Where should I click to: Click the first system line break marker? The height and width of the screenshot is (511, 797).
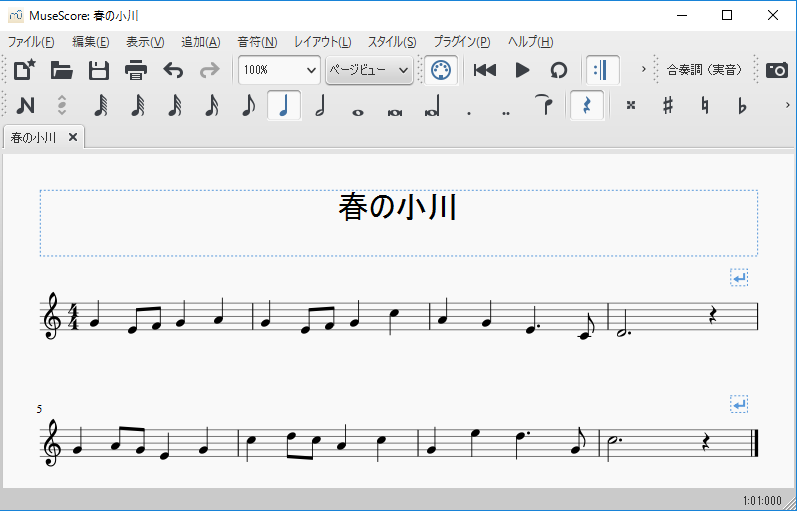point(739,278)
